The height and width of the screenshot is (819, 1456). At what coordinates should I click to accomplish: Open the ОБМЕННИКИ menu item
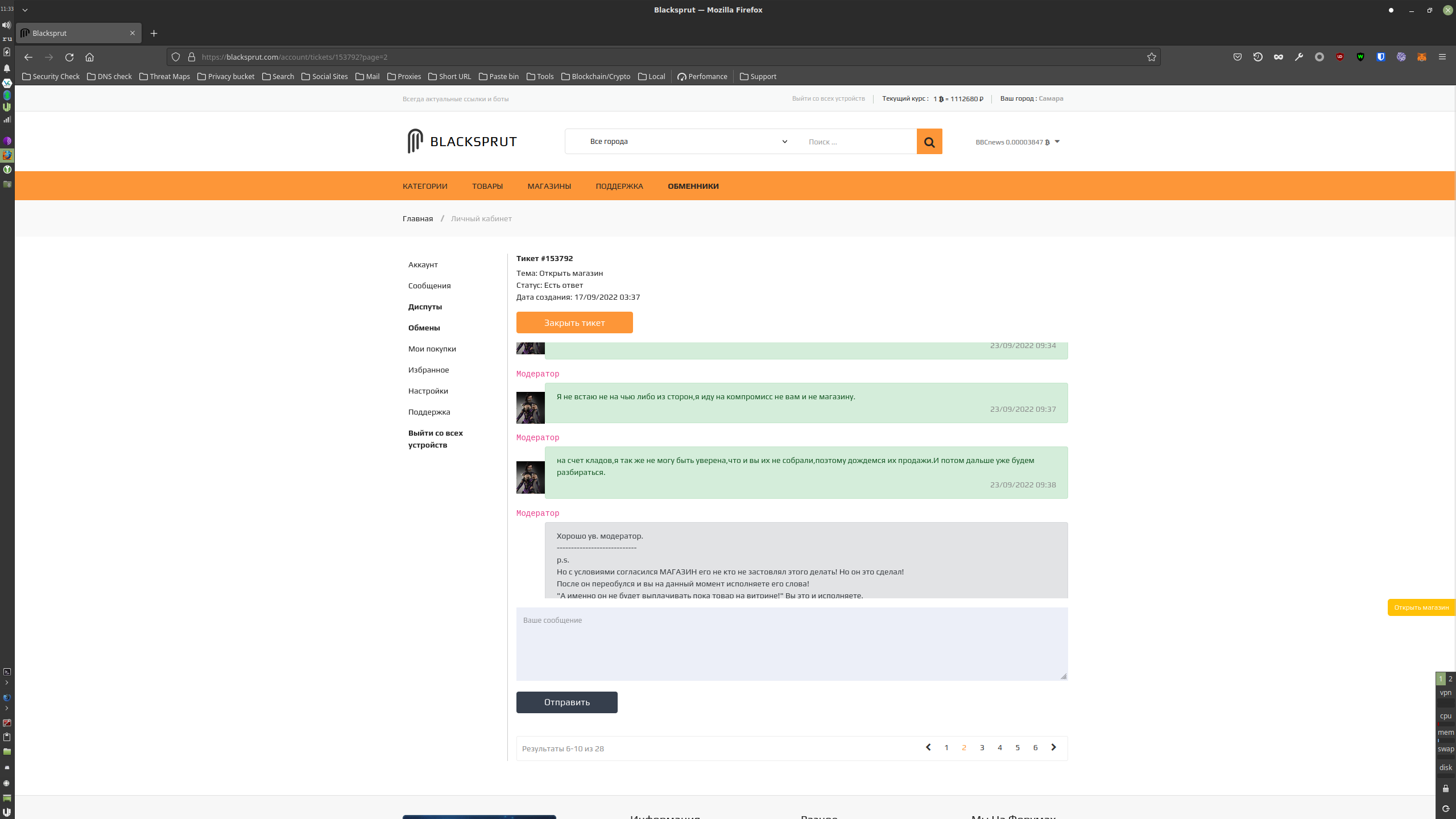pyautogui.click(x=693, y=186)
